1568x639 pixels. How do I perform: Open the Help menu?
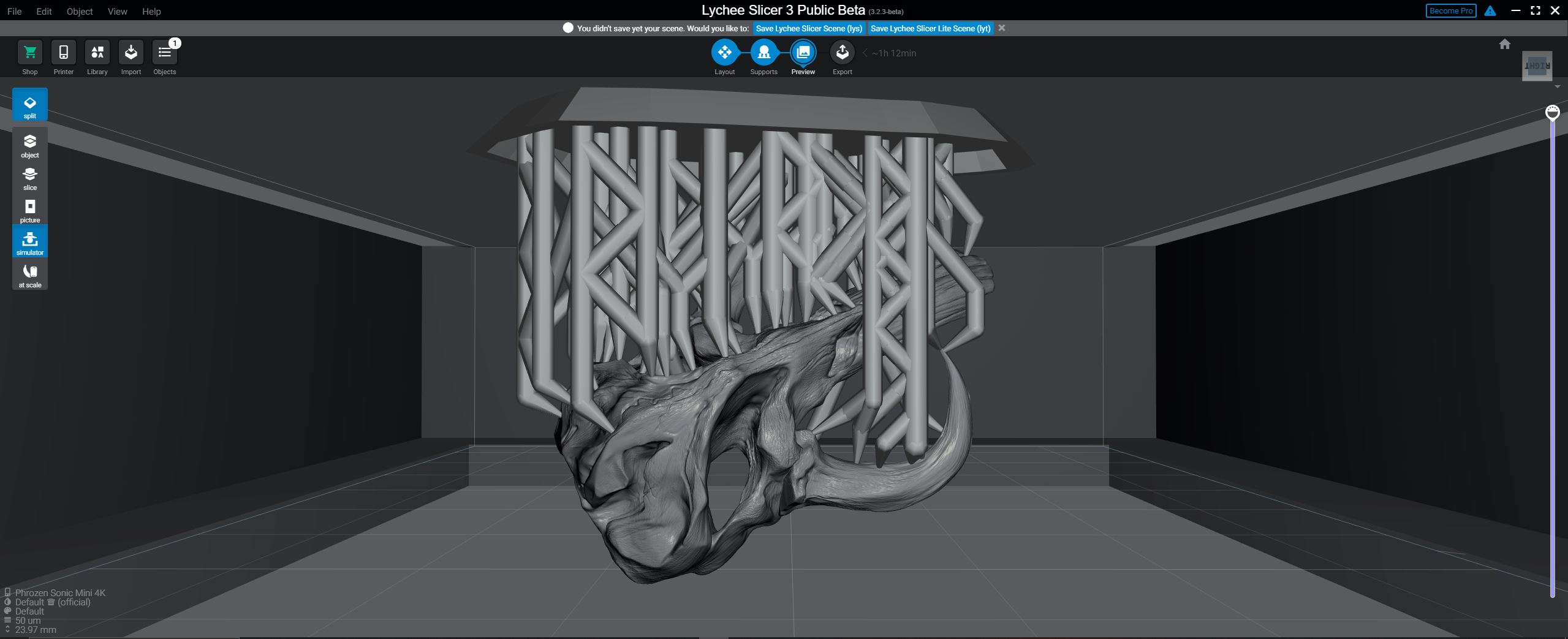pos(151,11)
